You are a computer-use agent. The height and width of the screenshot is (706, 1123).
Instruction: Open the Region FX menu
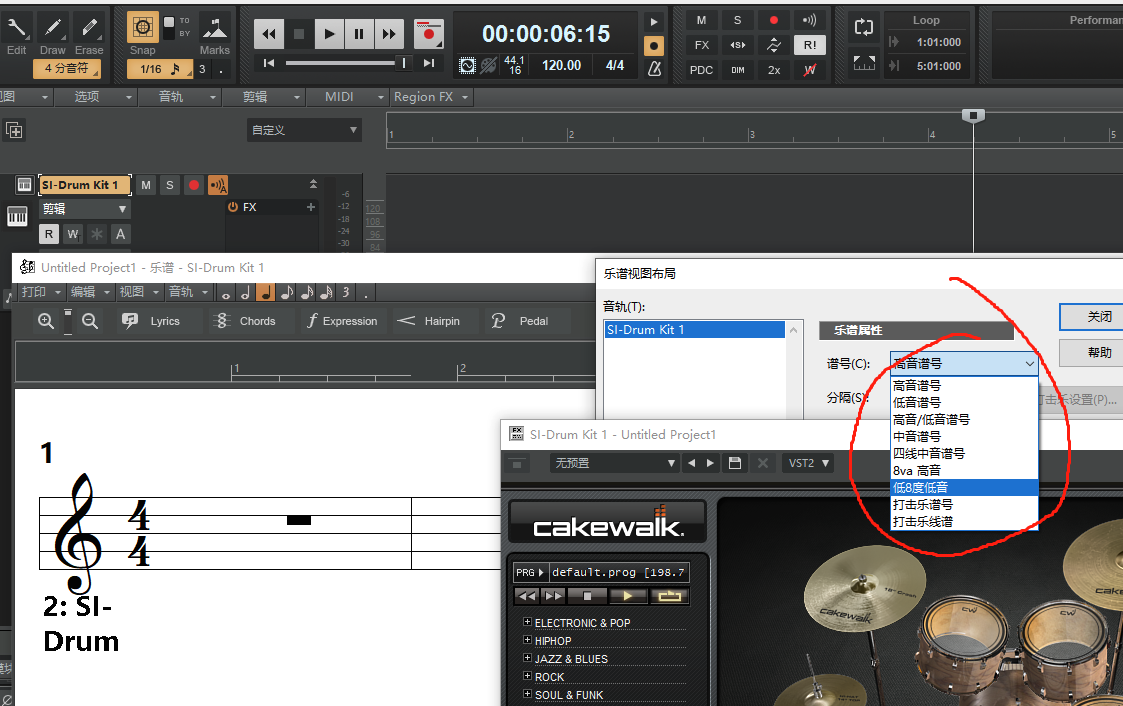[x=430, y=97]
